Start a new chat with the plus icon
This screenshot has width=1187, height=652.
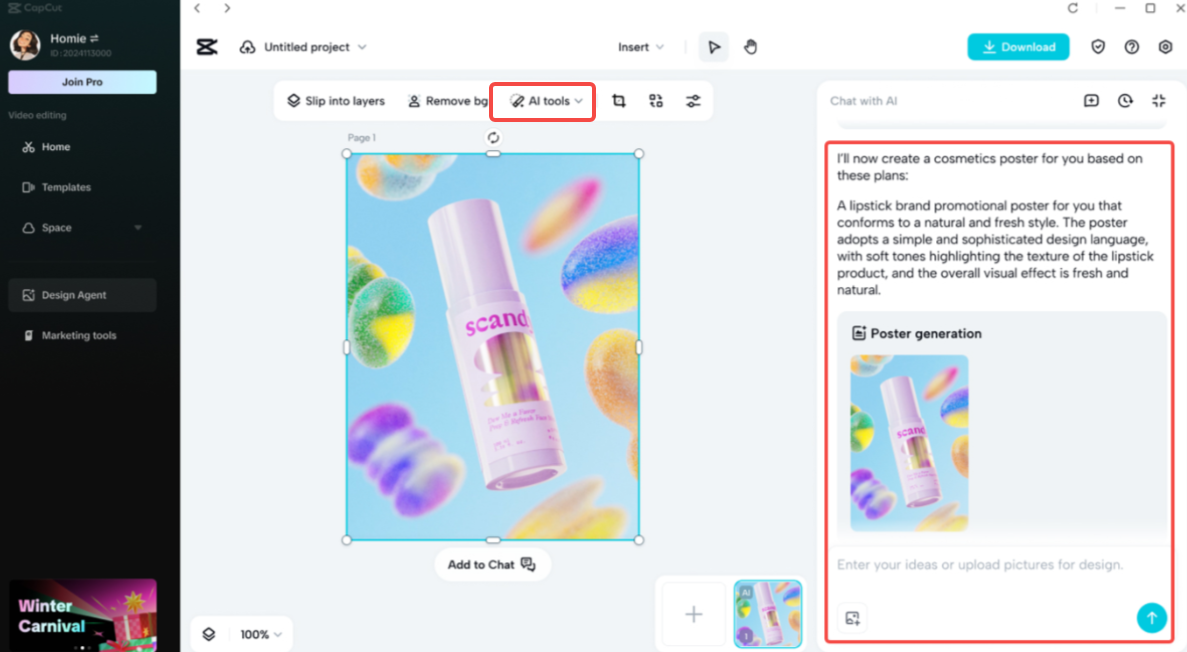(x=1092, y=100)
